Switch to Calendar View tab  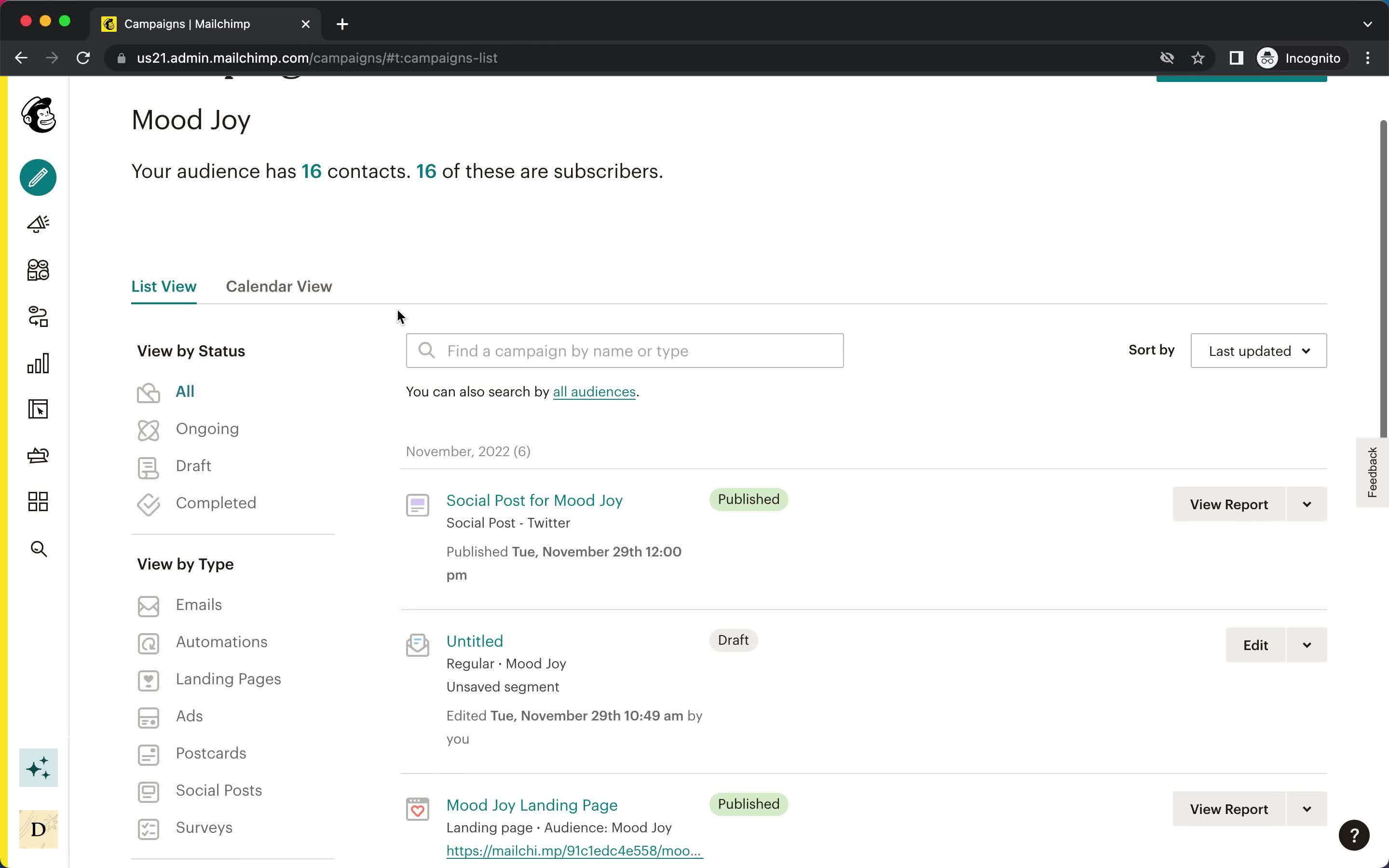click(x=279, y=286)
